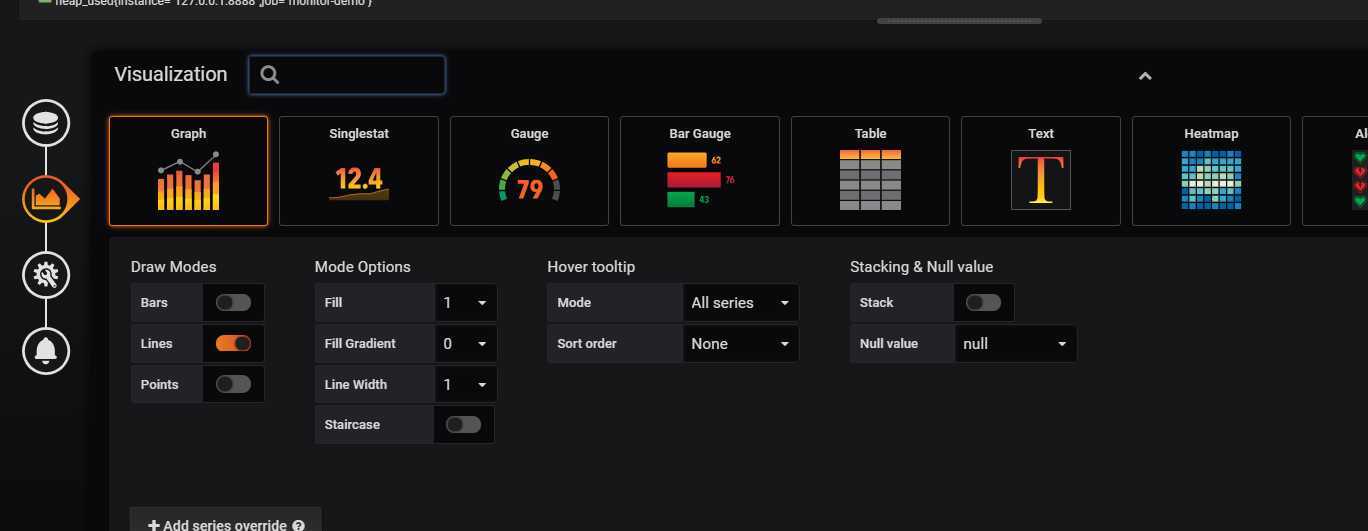
Task: Choose the Bar Gauge visualization
Action: tap(700, 171)
